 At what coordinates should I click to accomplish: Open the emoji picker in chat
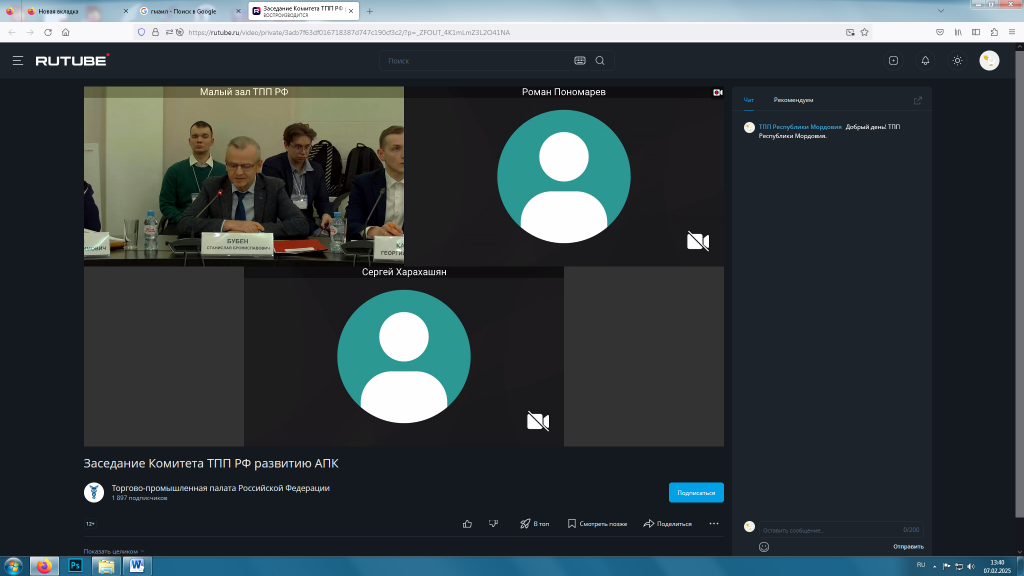[x=764, y=547]
